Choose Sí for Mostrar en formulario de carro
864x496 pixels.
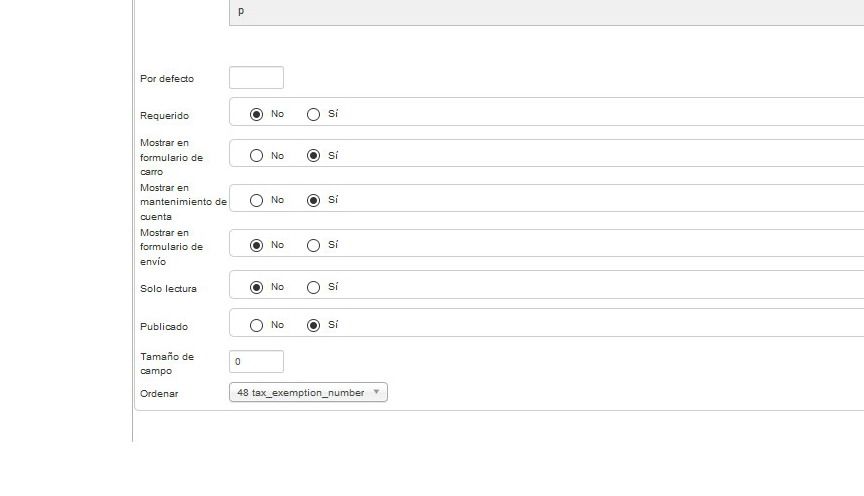[314, 156]
